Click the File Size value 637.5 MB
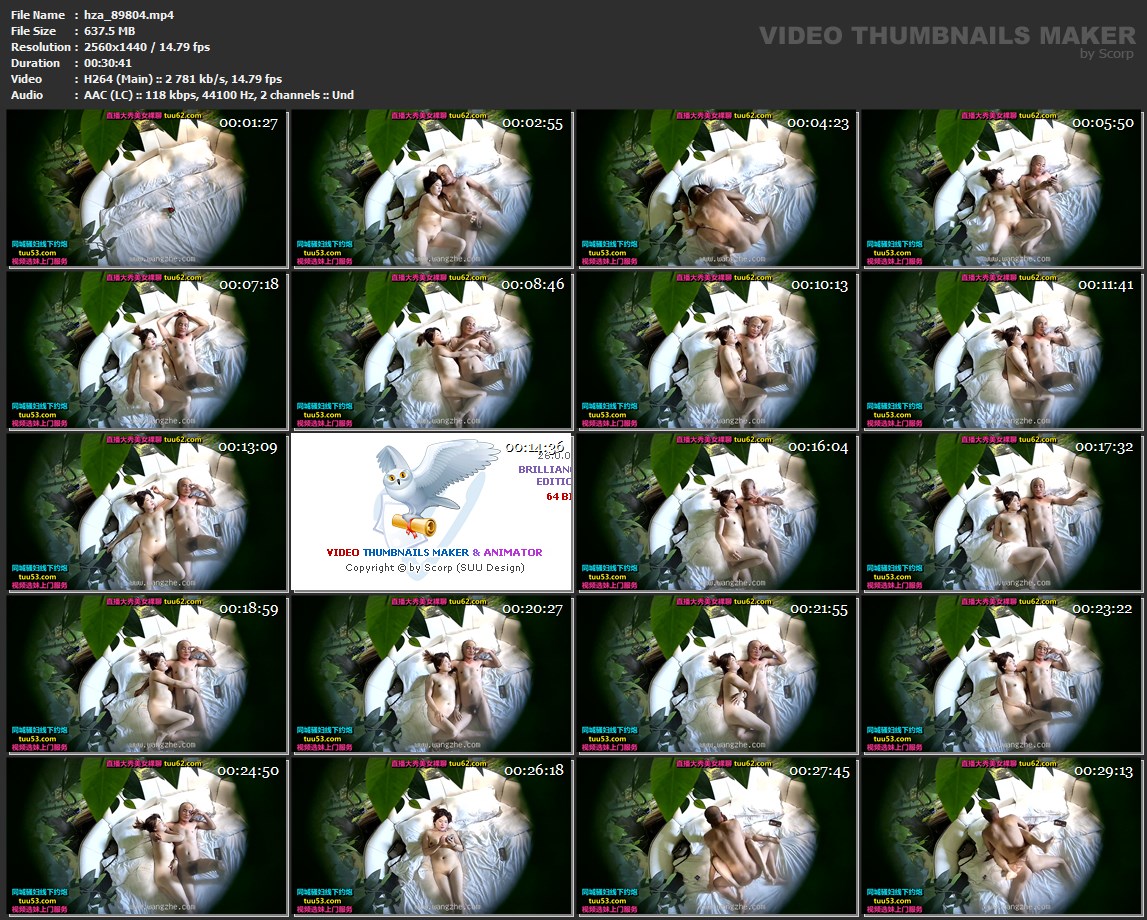 (x=109, y=31)
